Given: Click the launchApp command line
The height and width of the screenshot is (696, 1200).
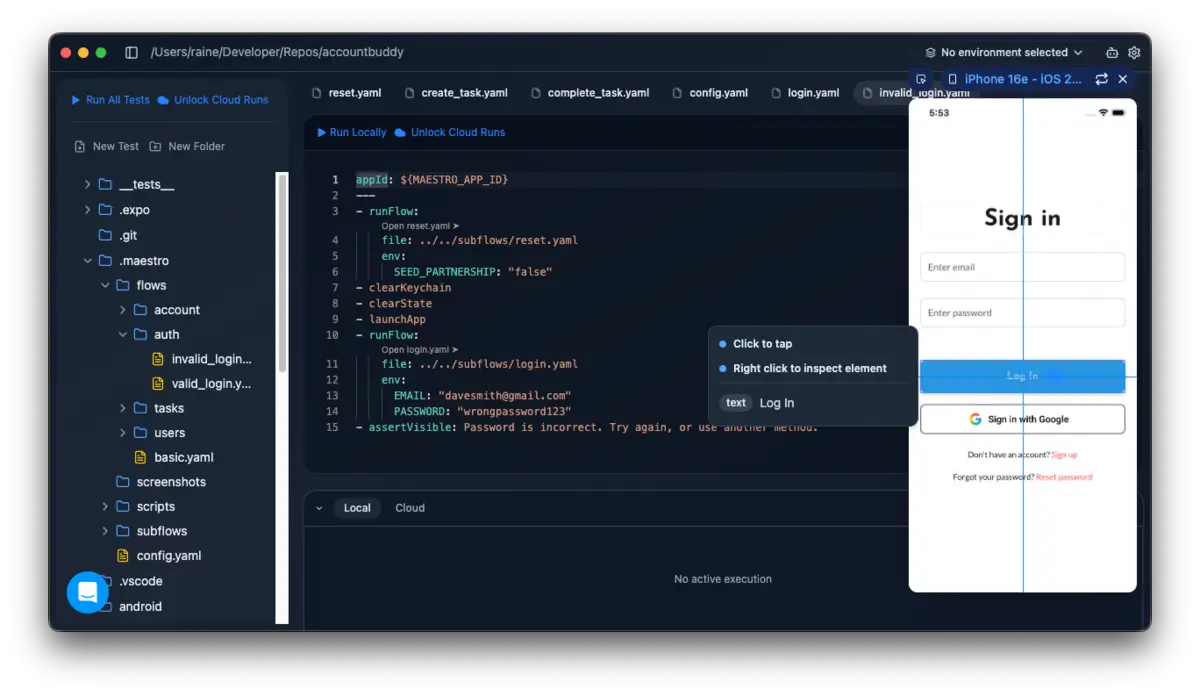Looking at the screenshot, I should [x=391, y=320].
